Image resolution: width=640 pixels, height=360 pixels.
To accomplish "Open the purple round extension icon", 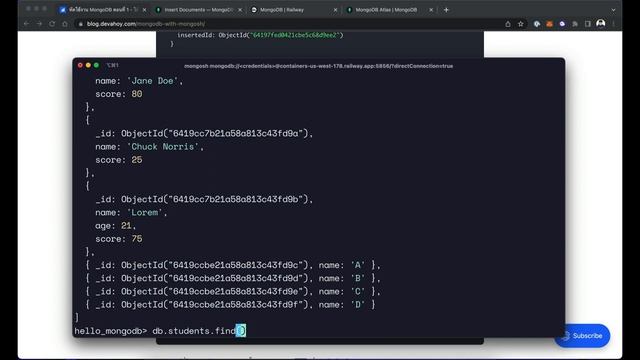I will tap(562, 24).
